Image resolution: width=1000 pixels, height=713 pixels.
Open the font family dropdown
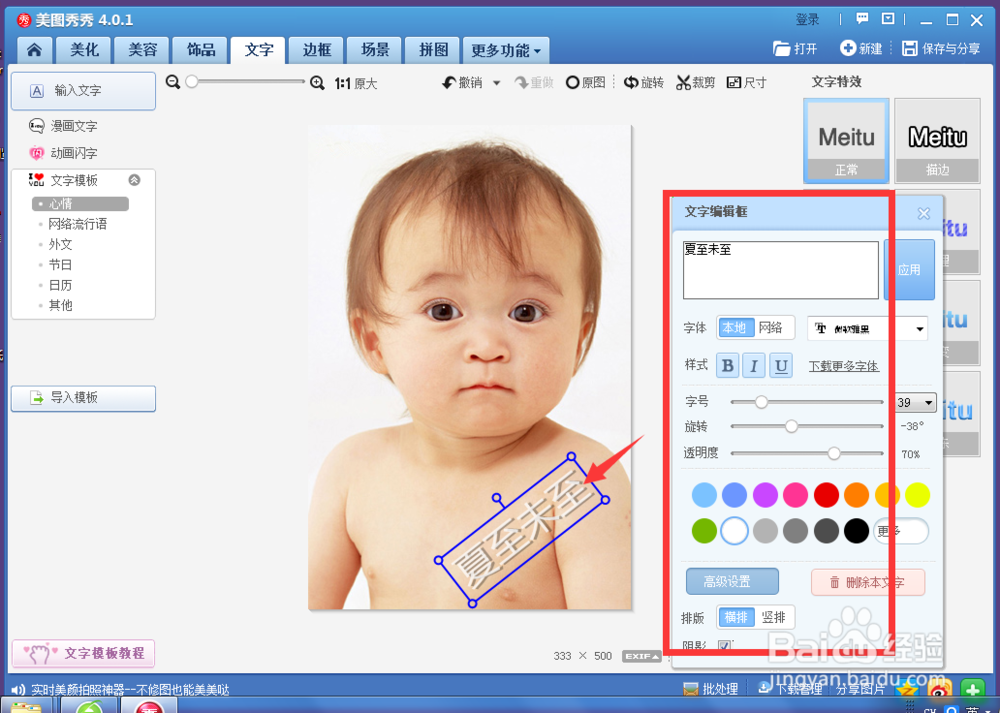[868, 328]
